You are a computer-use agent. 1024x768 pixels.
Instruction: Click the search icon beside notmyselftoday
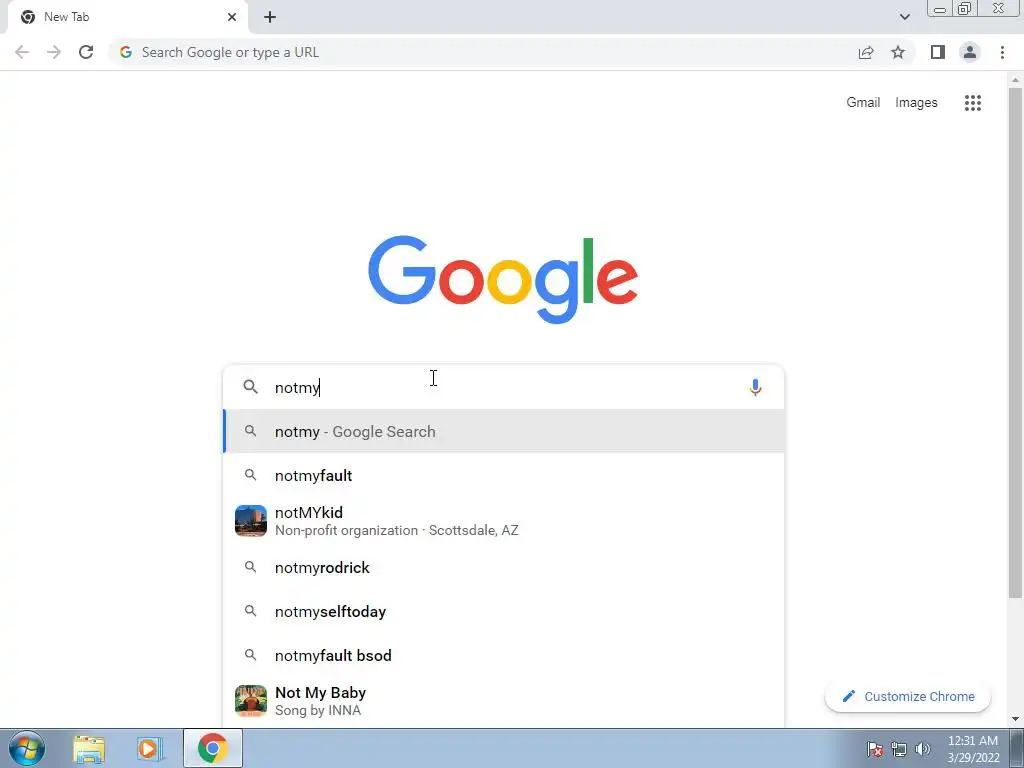pos(250,611)
